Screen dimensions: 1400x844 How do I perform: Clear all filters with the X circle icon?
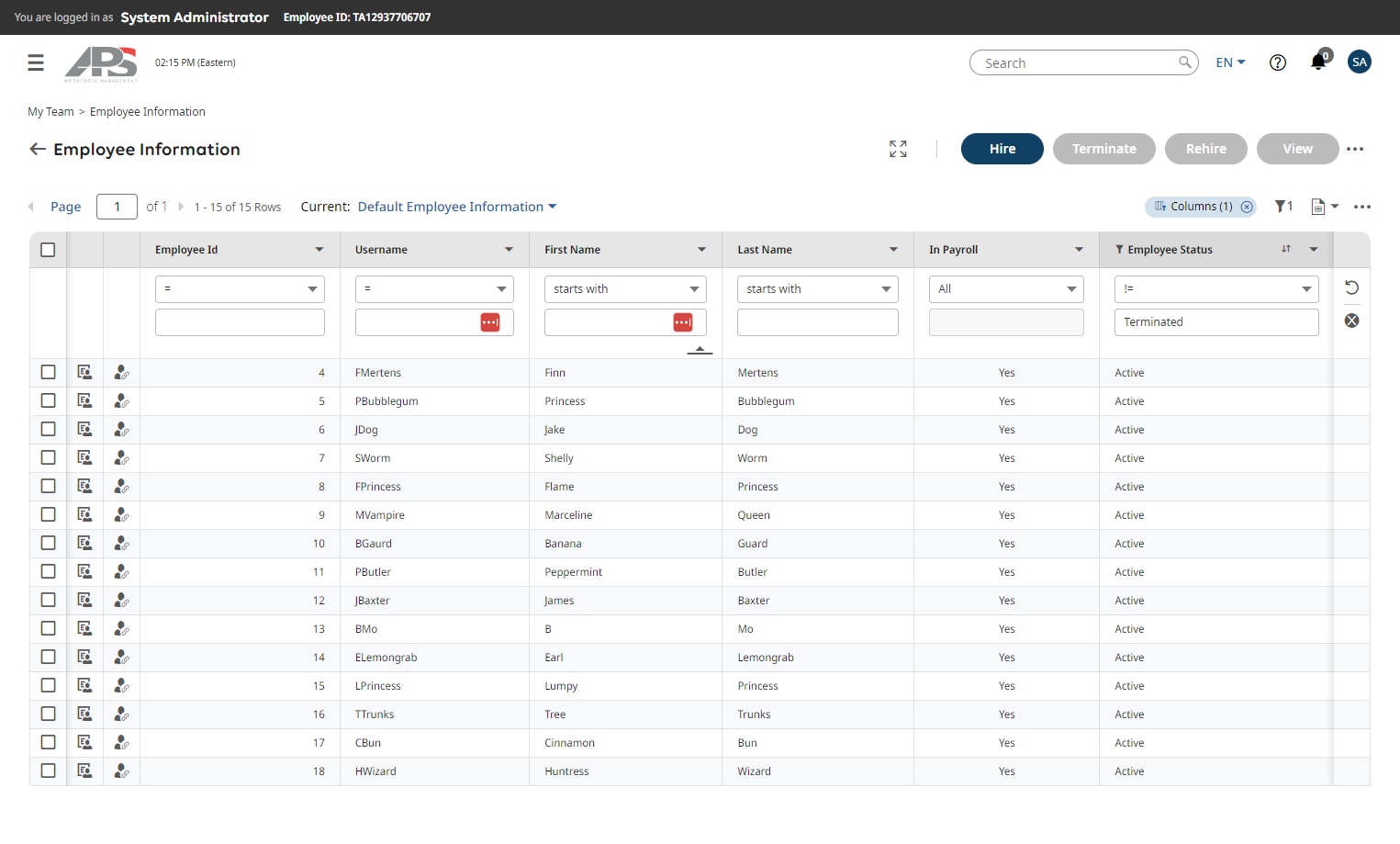pos(1351,321)
